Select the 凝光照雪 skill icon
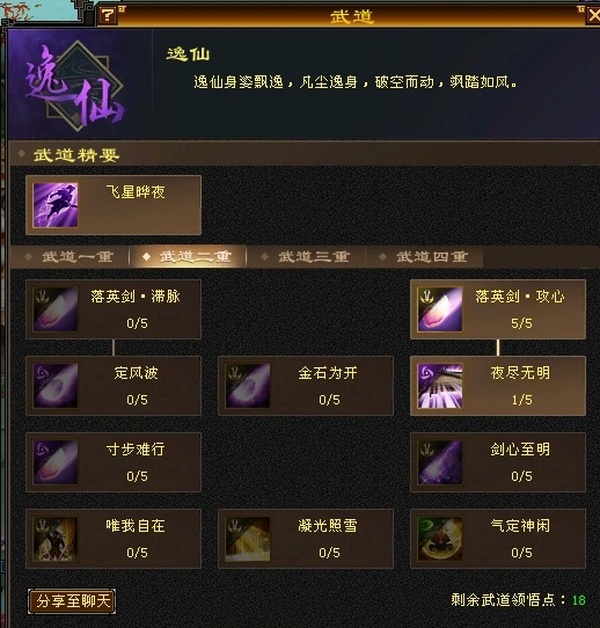This screenshot has height=628, width=600. (x=248, y=539)
